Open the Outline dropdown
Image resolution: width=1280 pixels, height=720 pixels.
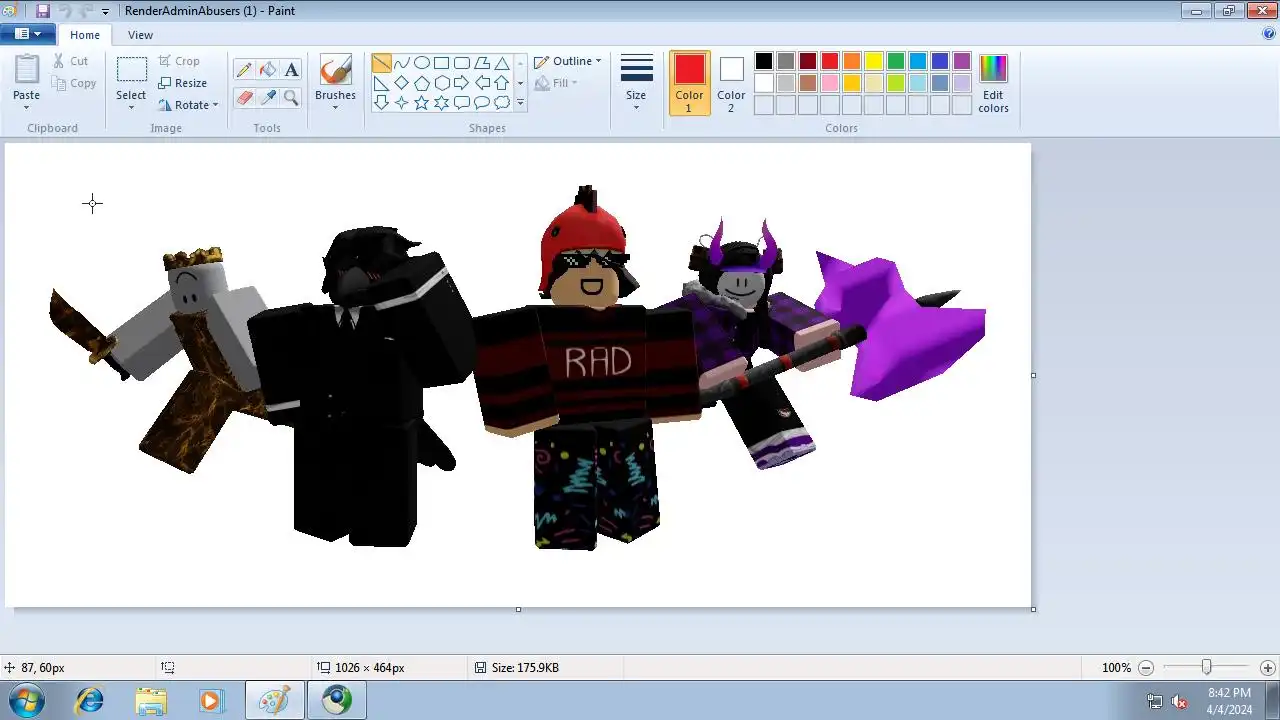pos(567,61)
